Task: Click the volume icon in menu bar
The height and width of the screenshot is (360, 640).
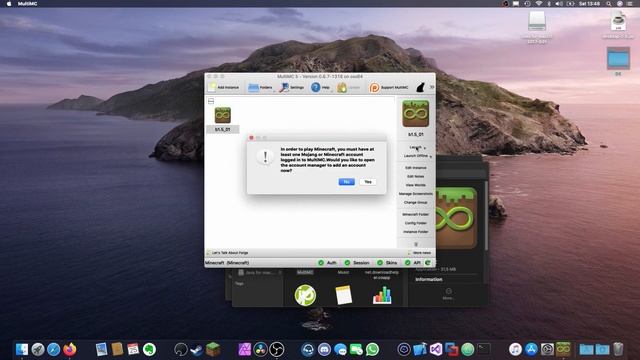Action: pos(559,4)
